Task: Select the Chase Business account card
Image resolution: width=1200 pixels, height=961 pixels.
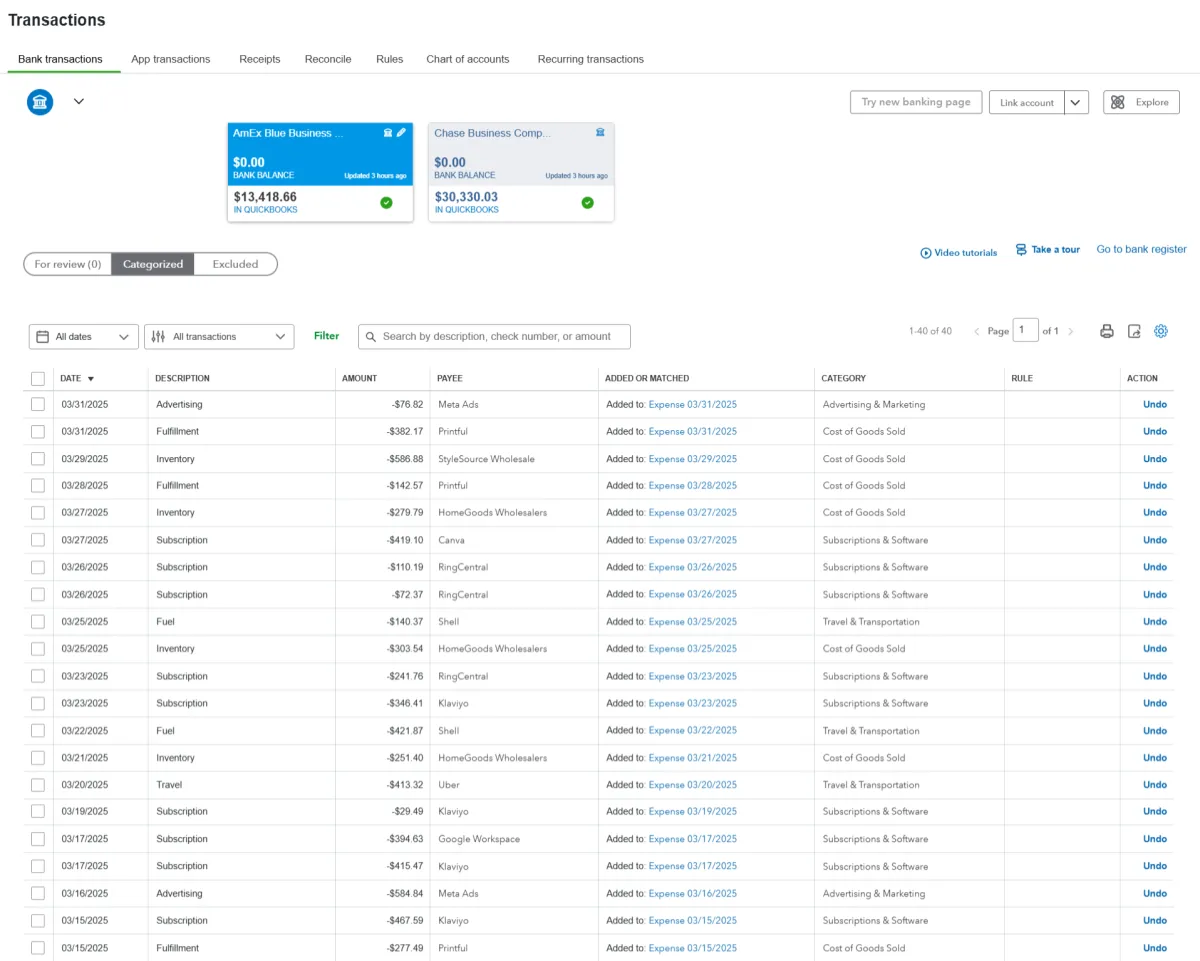Action: [x=521, y=172]
